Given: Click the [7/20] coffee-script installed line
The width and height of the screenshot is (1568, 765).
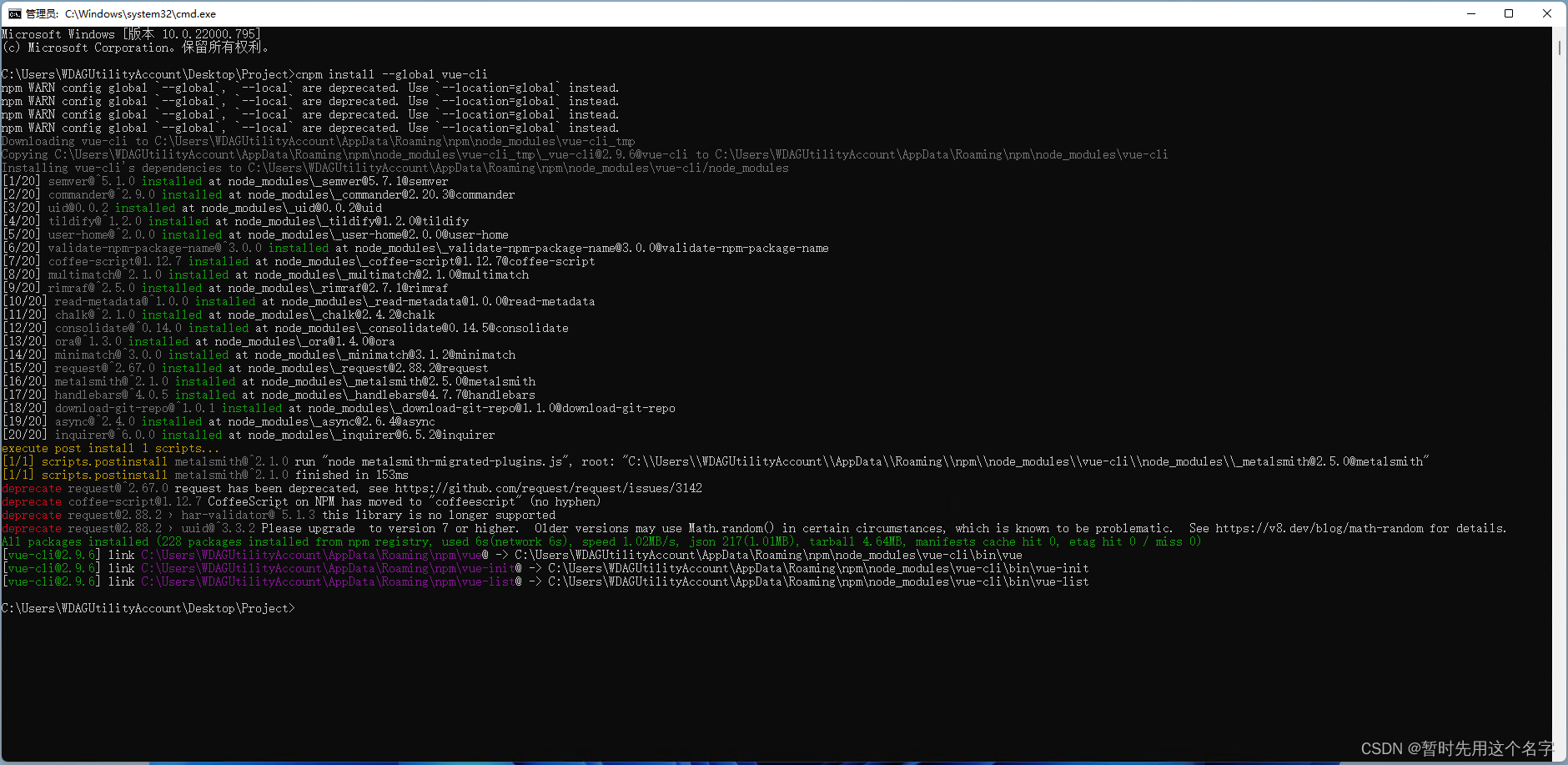Looking at the screenshot, I should pyautogui.click(x=298, y=261).
